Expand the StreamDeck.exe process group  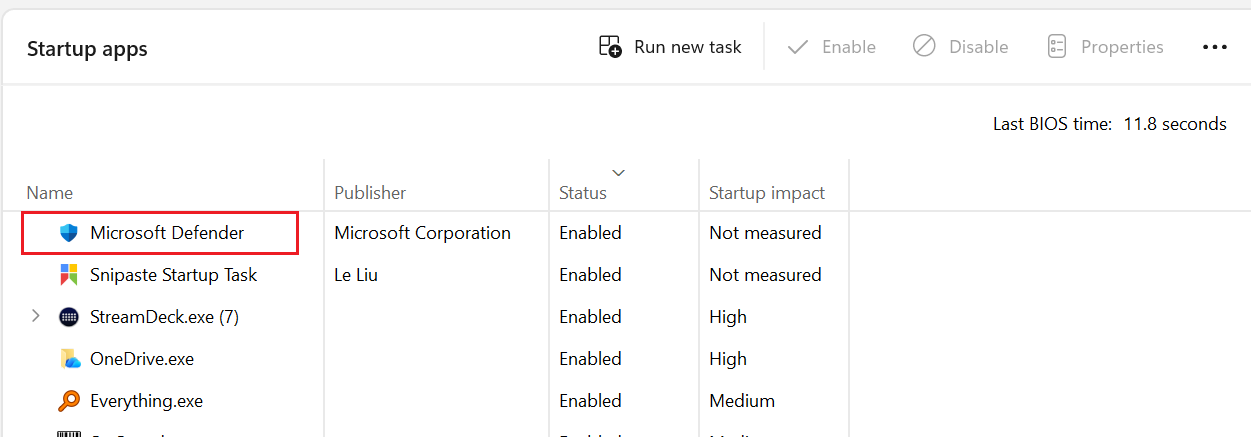(x=36, y=316)
